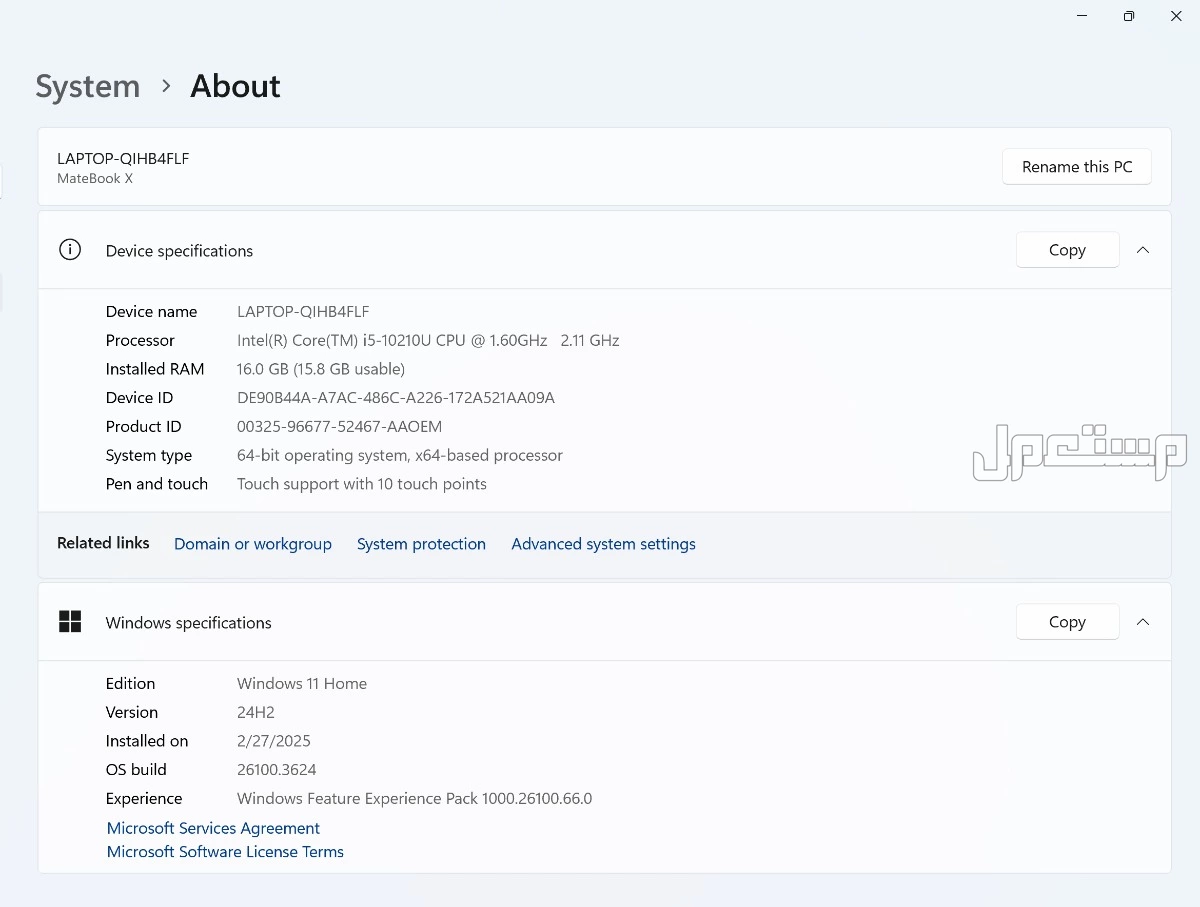Copy the Windows specifications
The image size is (1200, 907).
[x=1067, y=622]
